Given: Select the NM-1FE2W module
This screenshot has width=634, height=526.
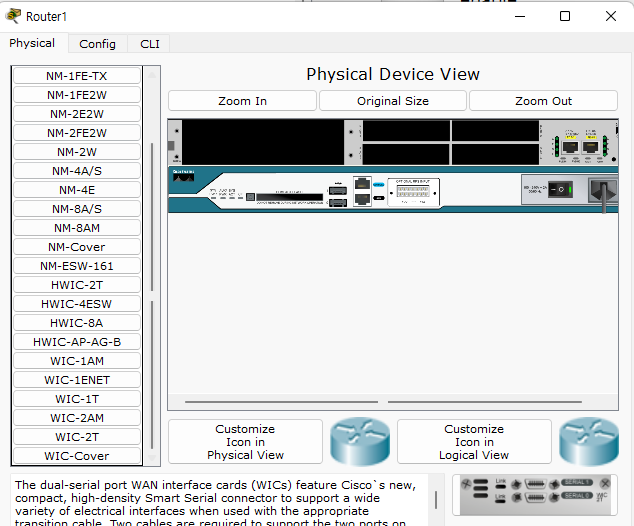Looking at the screenshot, I should point(77,95).
